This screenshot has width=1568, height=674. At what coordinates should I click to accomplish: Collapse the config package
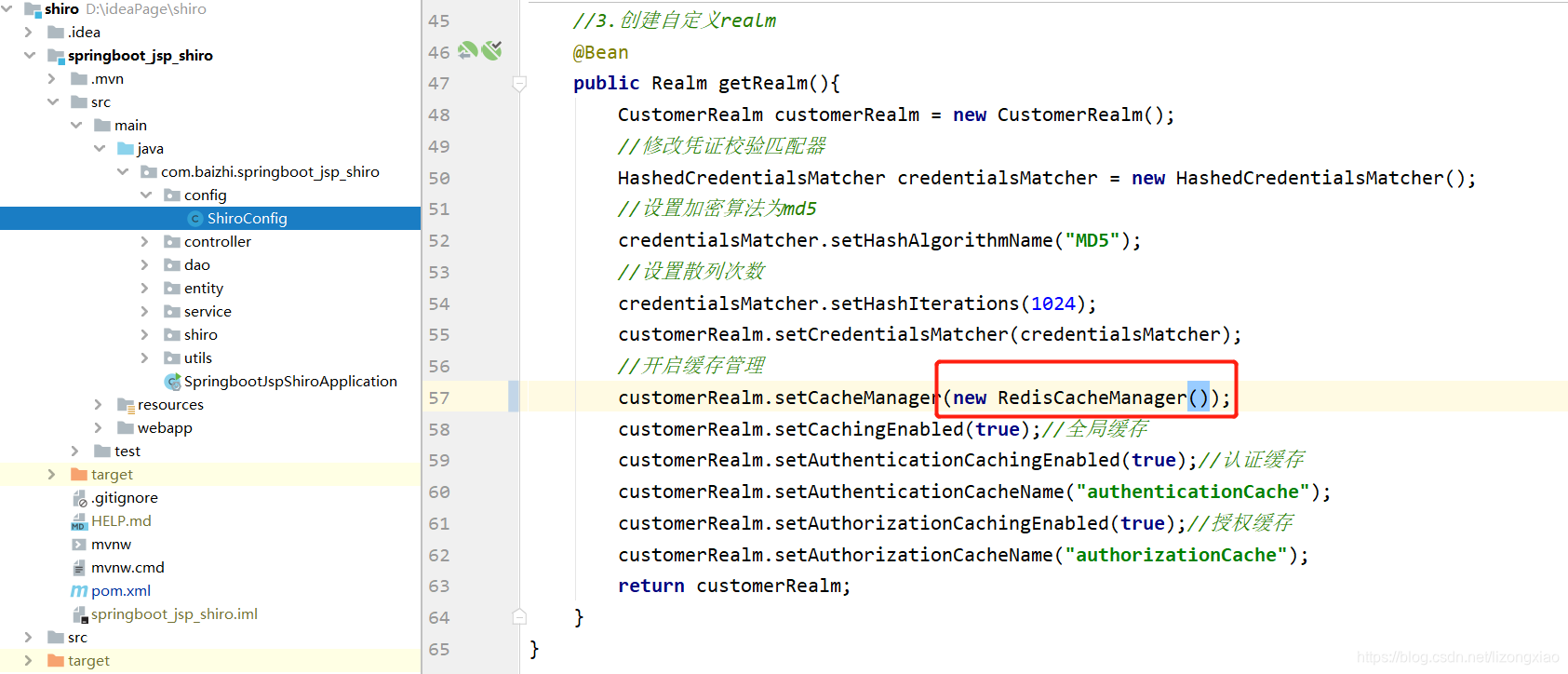point(146,195)
